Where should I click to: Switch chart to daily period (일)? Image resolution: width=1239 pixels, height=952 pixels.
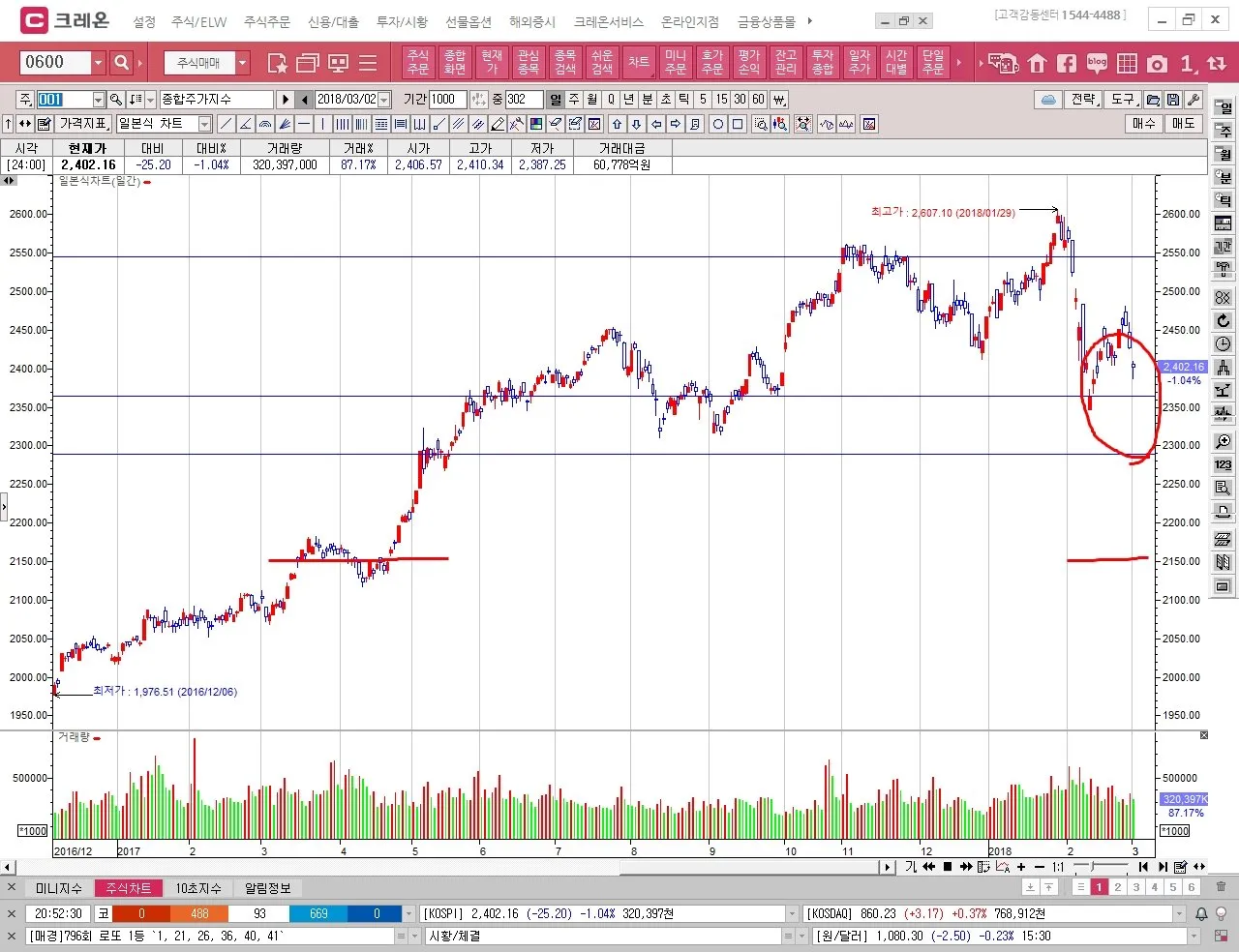tap(556, 100)
